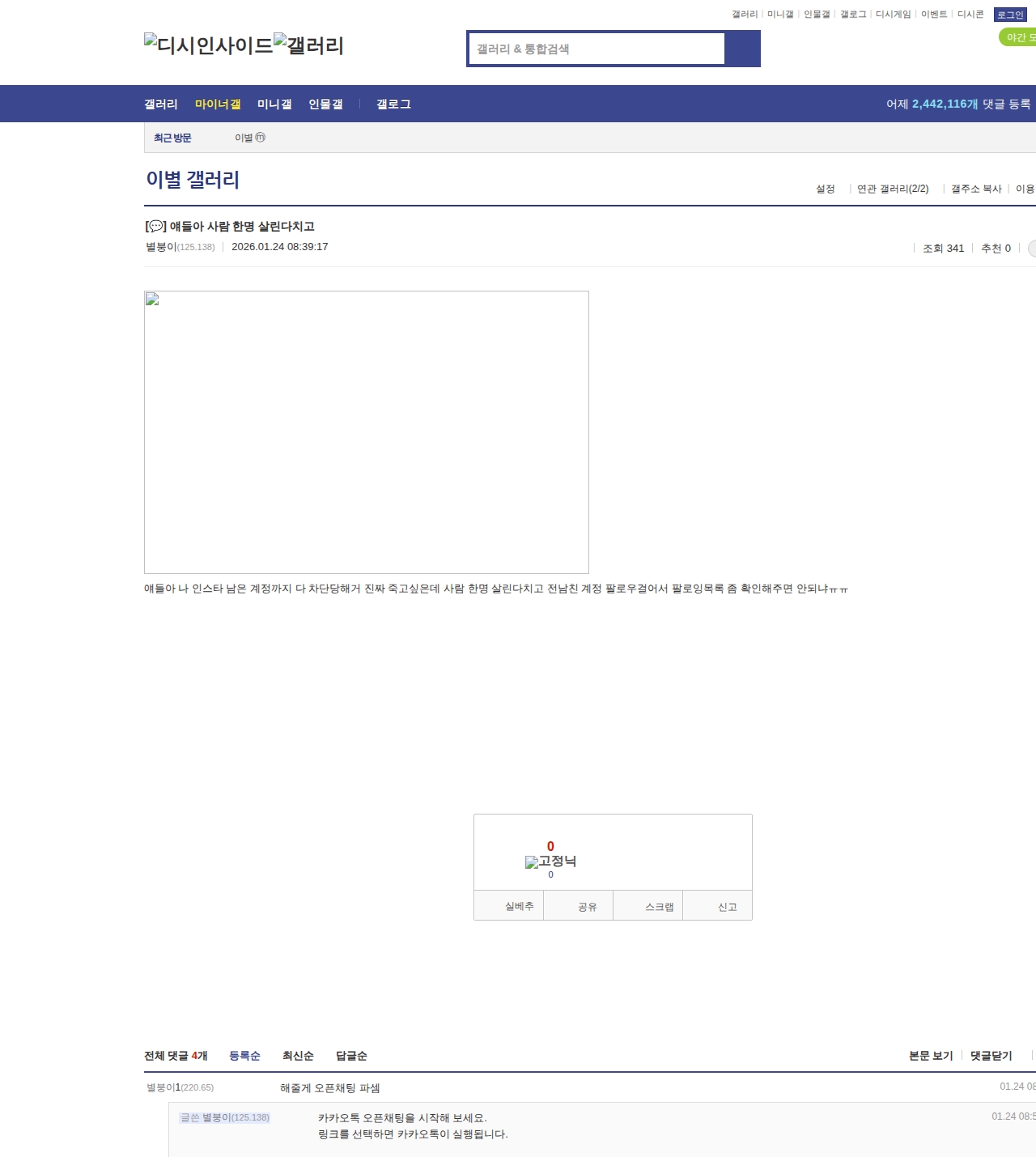Click 본문 보기

[x=931, y=1056]
